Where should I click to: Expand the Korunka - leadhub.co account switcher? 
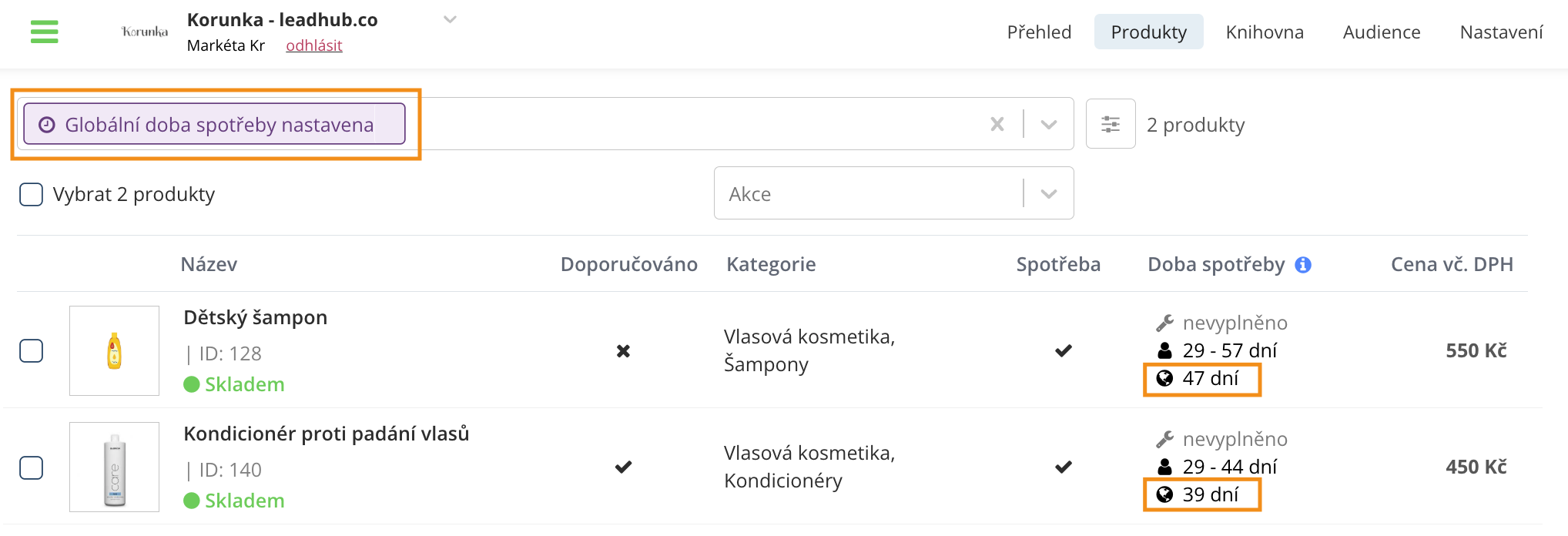point(451,19)
